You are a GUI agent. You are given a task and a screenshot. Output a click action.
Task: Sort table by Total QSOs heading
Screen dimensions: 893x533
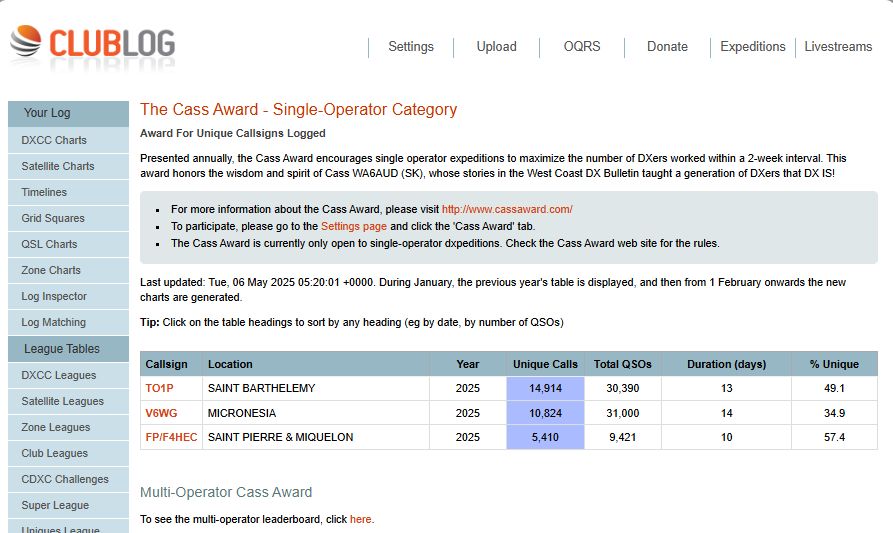pyautogui.click(x=620, y=364)
